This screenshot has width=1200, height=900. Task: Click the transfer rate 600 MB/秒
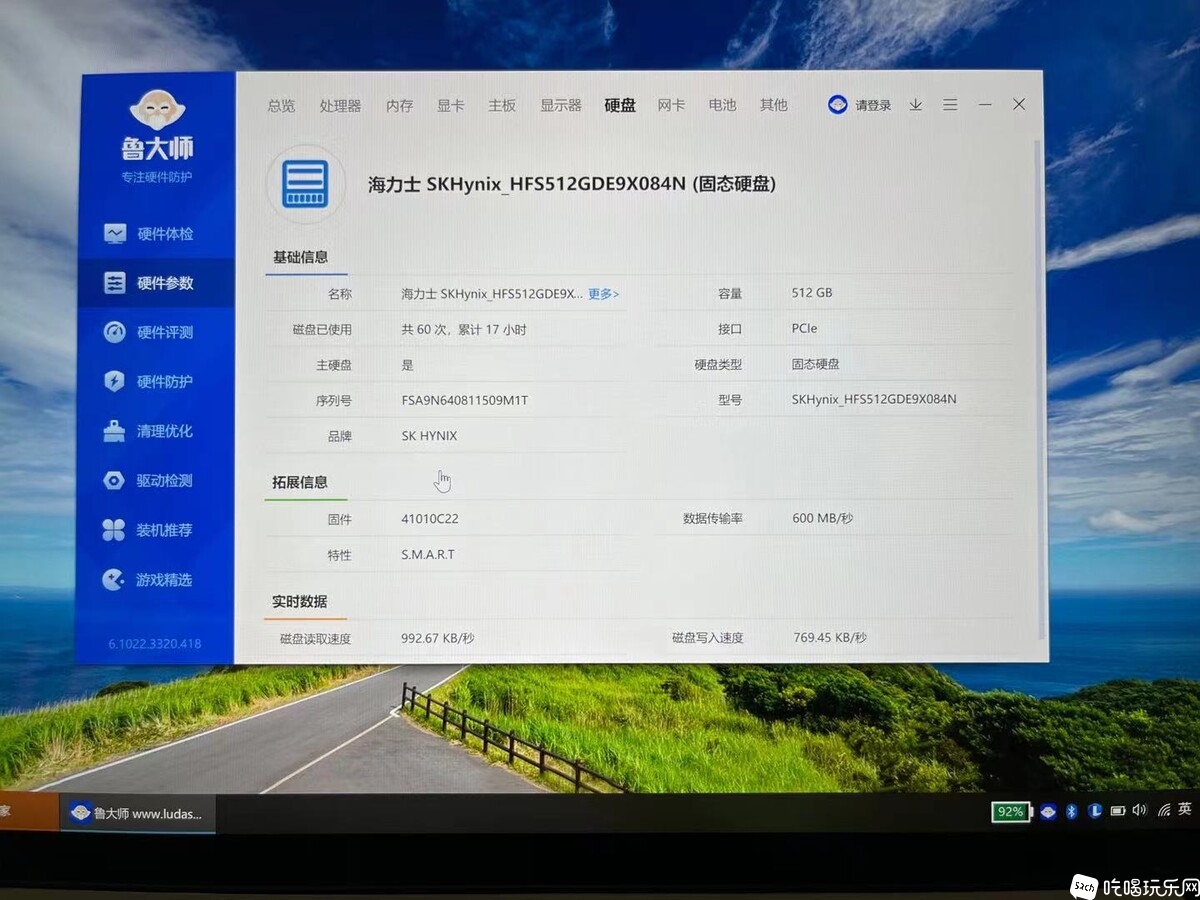coord(823,518)
